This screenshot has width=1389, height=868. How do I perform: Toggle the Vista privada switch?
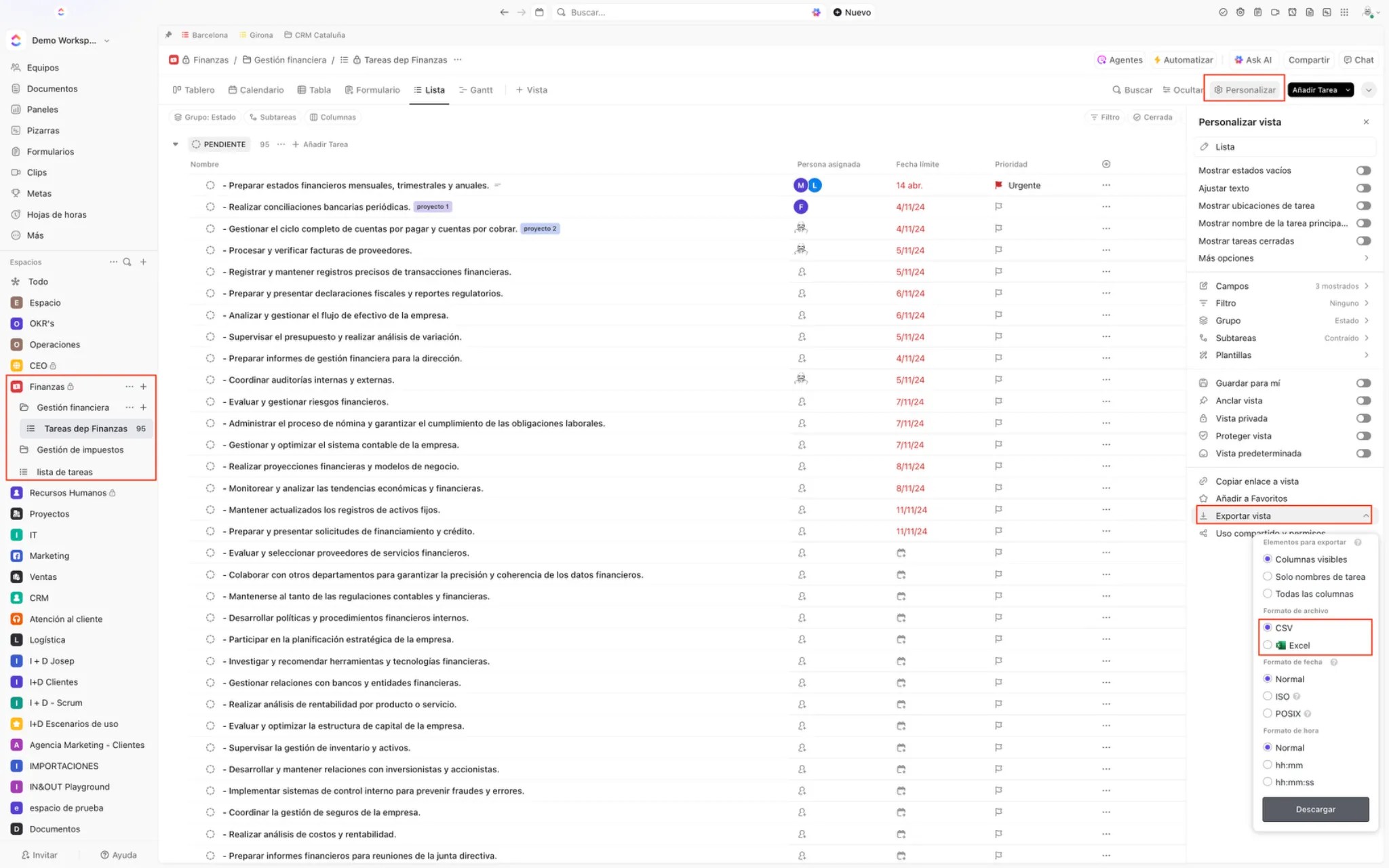click(x=1363, y=418)
